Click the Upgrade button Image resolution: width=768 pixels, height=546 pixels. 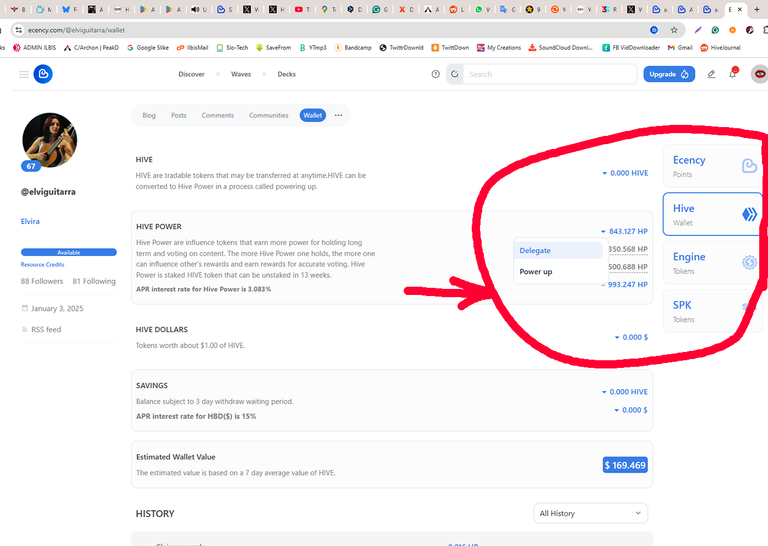[669, 74]
